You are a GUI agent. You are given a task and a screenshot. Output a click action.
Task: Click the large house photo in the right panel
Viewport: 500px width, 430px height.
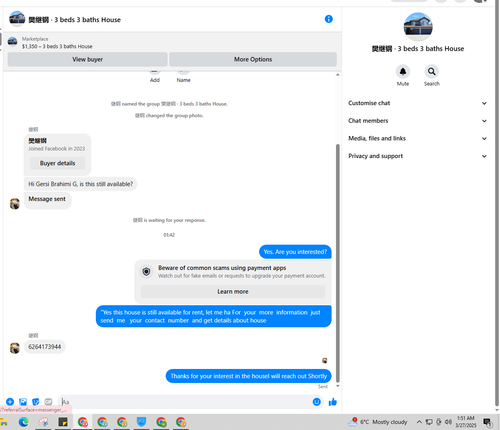pyautogui.click(x=418, y=27)
